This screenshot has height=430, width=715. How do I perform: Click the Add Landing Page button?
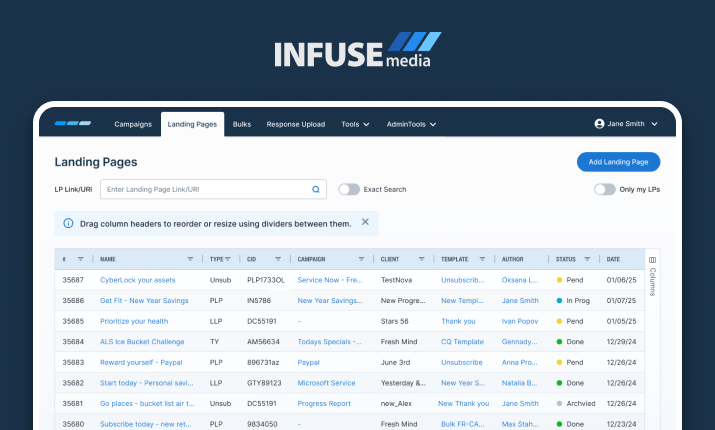(x=618, y=162)
